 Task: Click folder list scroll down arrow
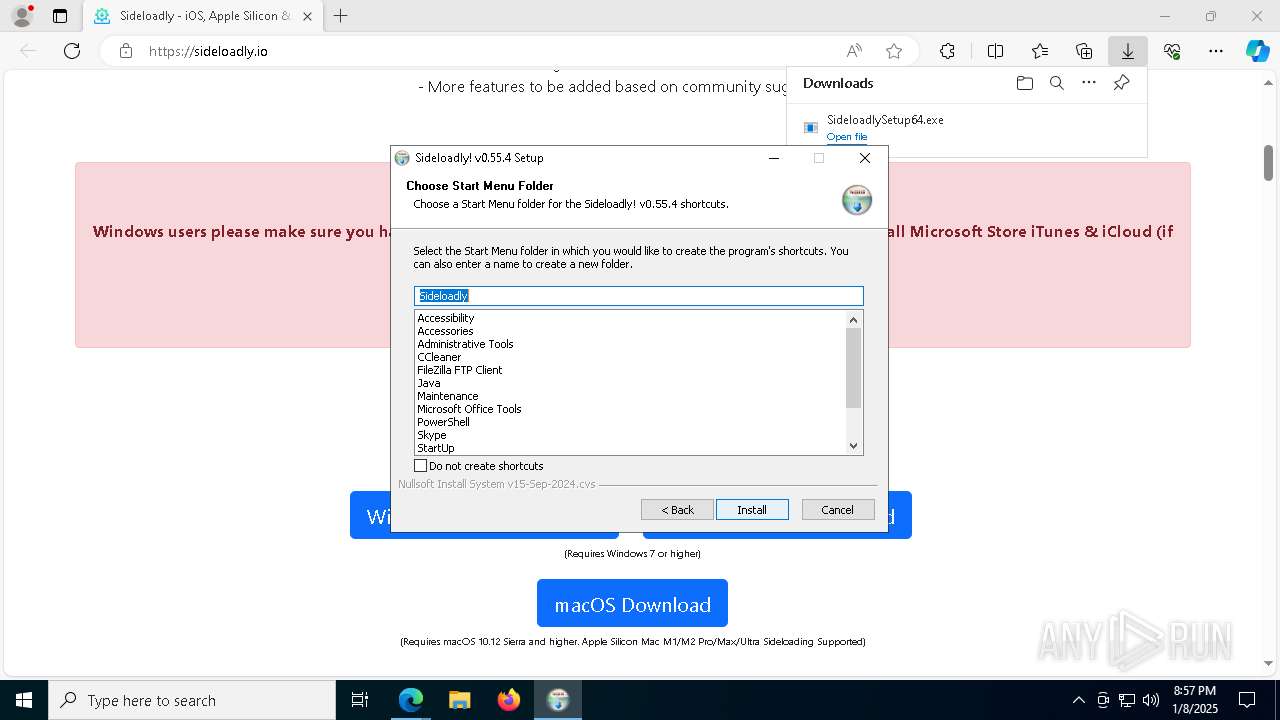click(x=853, y=446)
